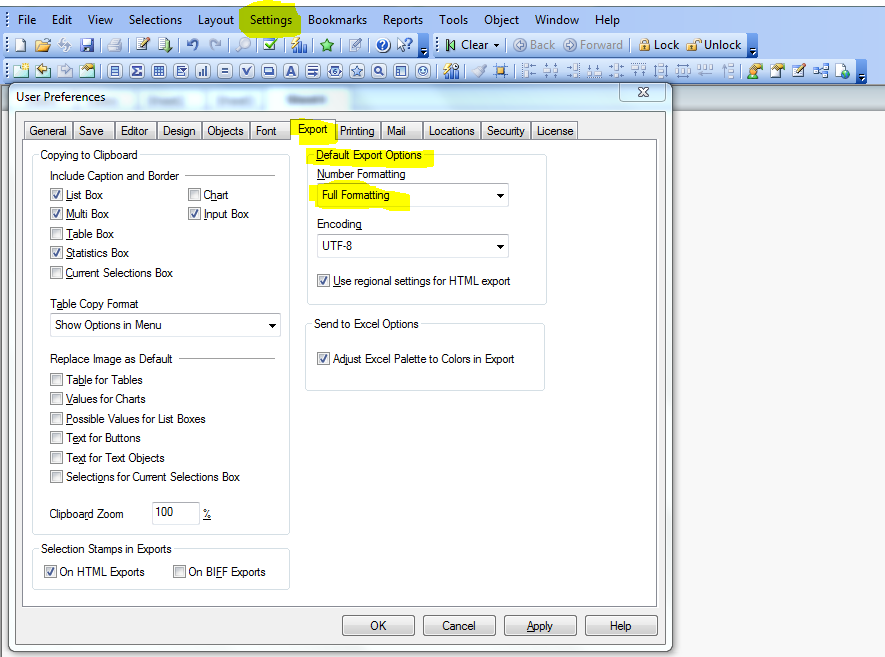Click the Create Bookmark Object star icon
Screen dimensions: 885x657
tap(357, 71)
